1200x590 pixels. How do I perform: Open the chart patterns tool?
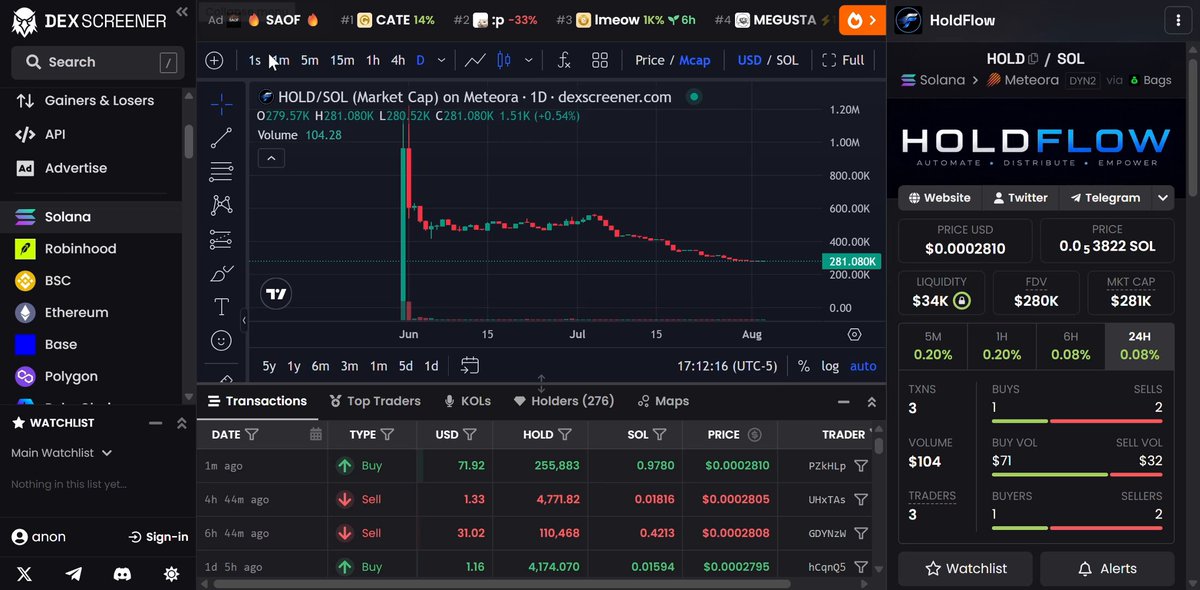[221, 205]
